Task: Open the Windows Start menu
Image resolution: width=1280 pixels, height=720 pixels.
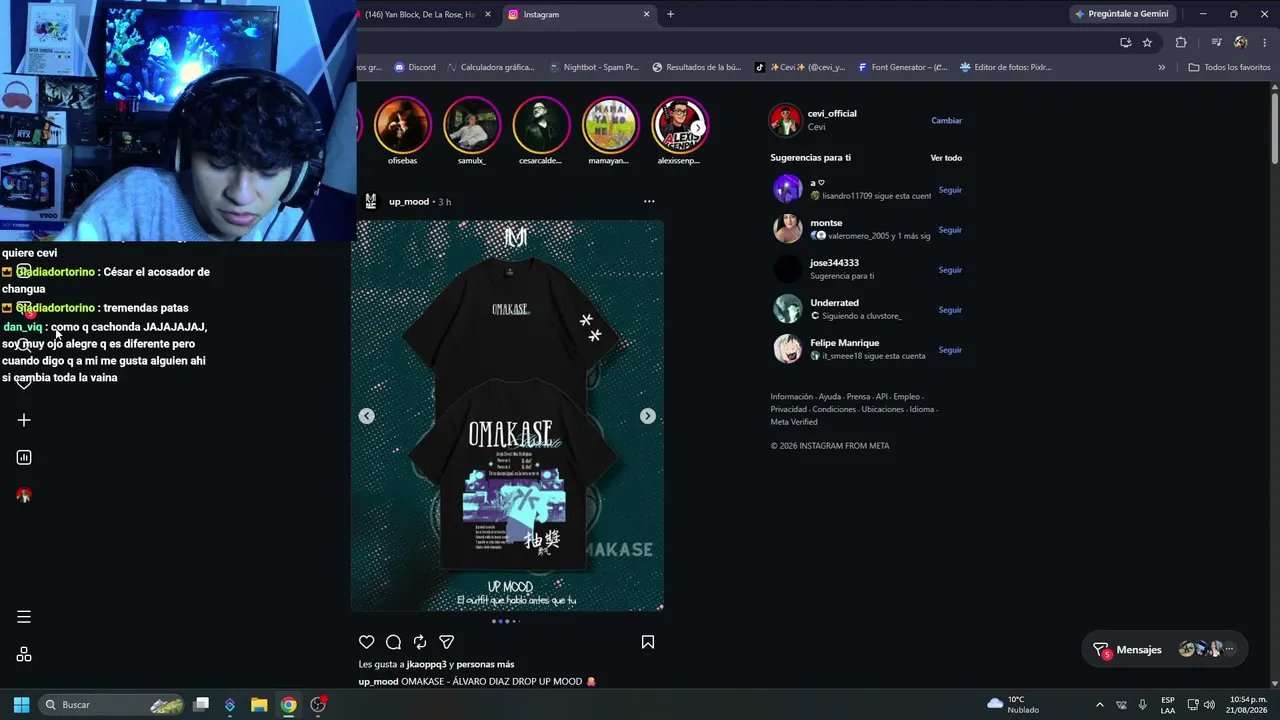Action: tap(21, 705)
